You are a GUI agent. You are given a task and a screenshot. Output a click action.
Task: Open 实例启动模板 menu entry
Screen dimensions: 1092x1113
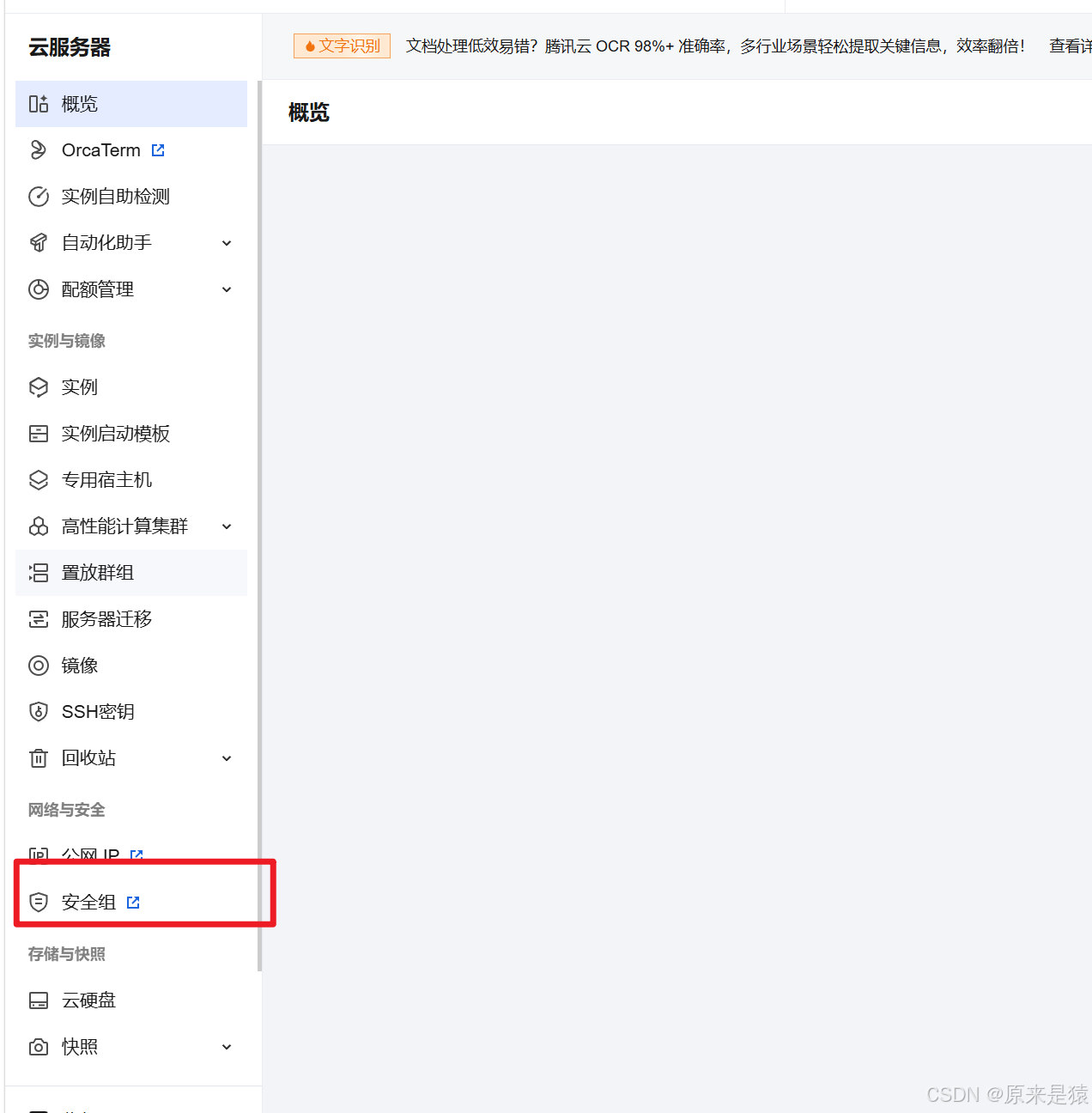(131, 434)
